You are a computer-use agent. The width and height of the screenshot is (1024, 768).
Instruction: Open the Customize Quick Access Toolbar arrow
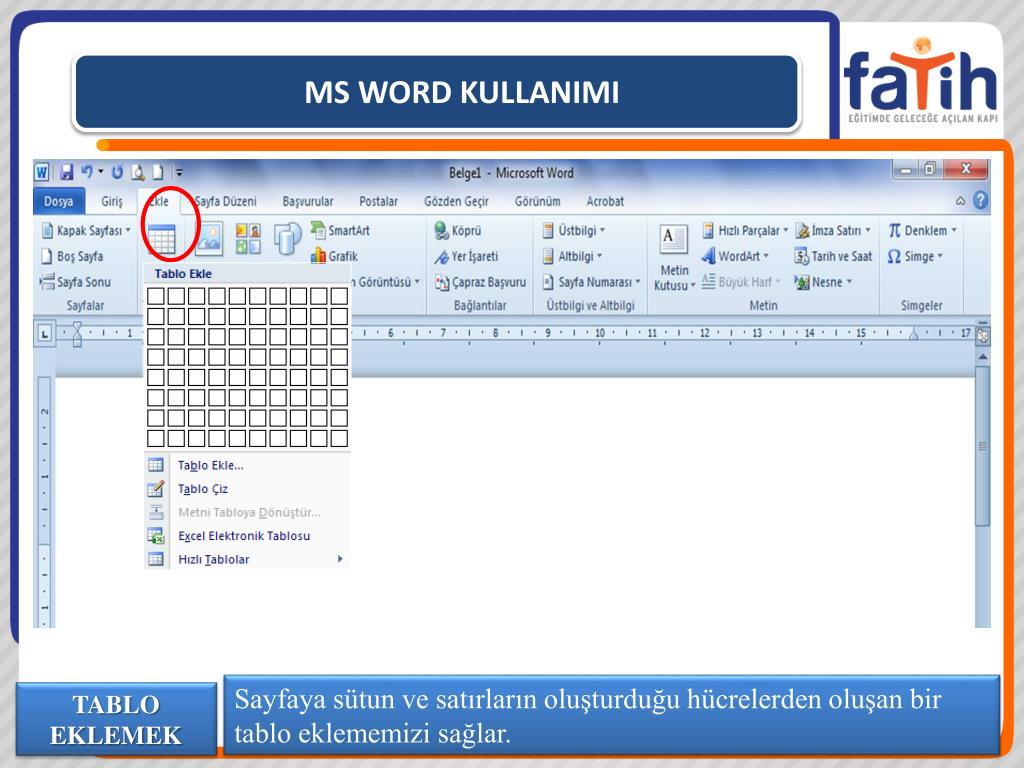179,173
